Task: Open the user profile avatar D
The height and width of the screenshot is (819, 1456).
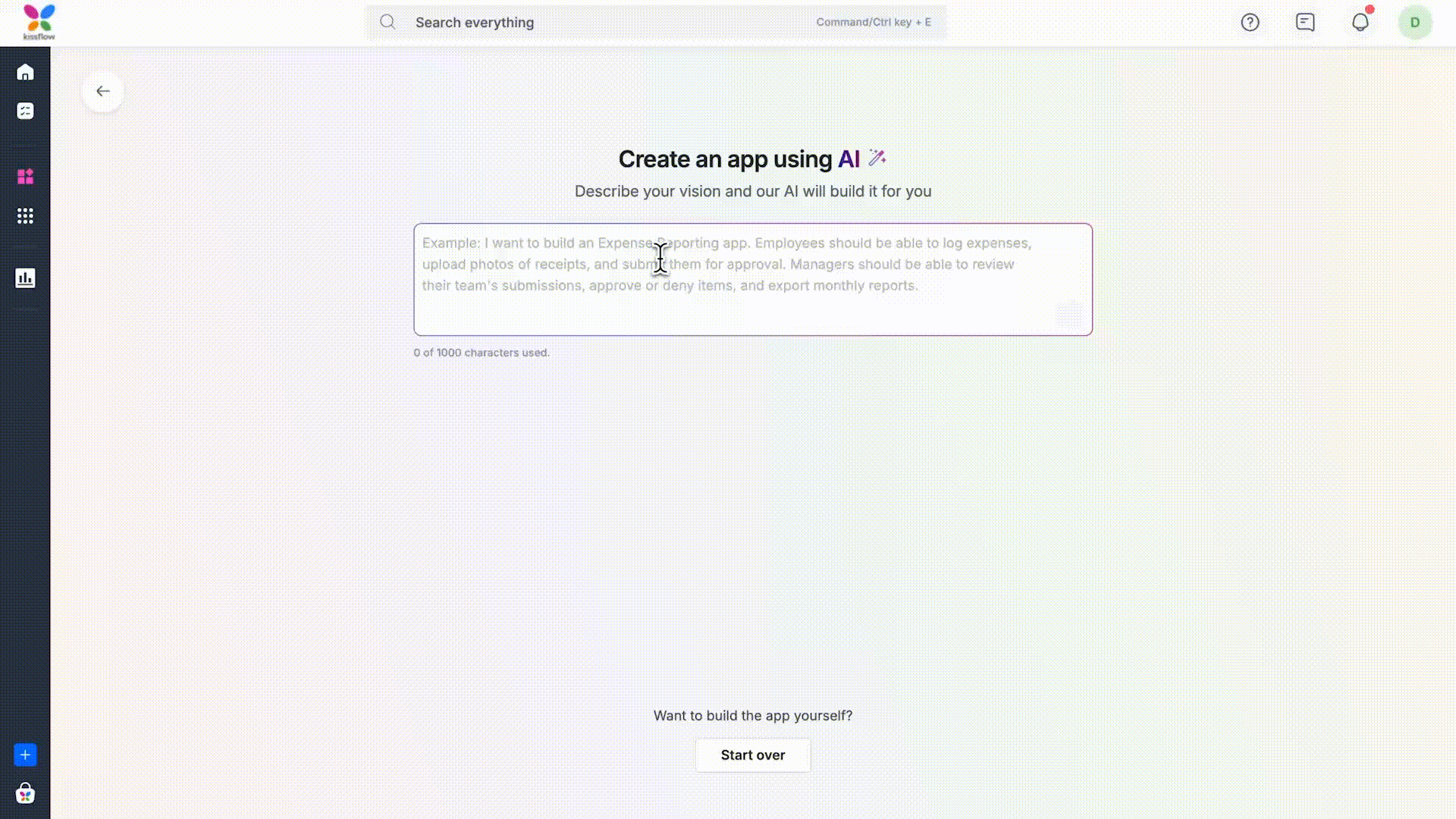Action: coord(1414,23)
